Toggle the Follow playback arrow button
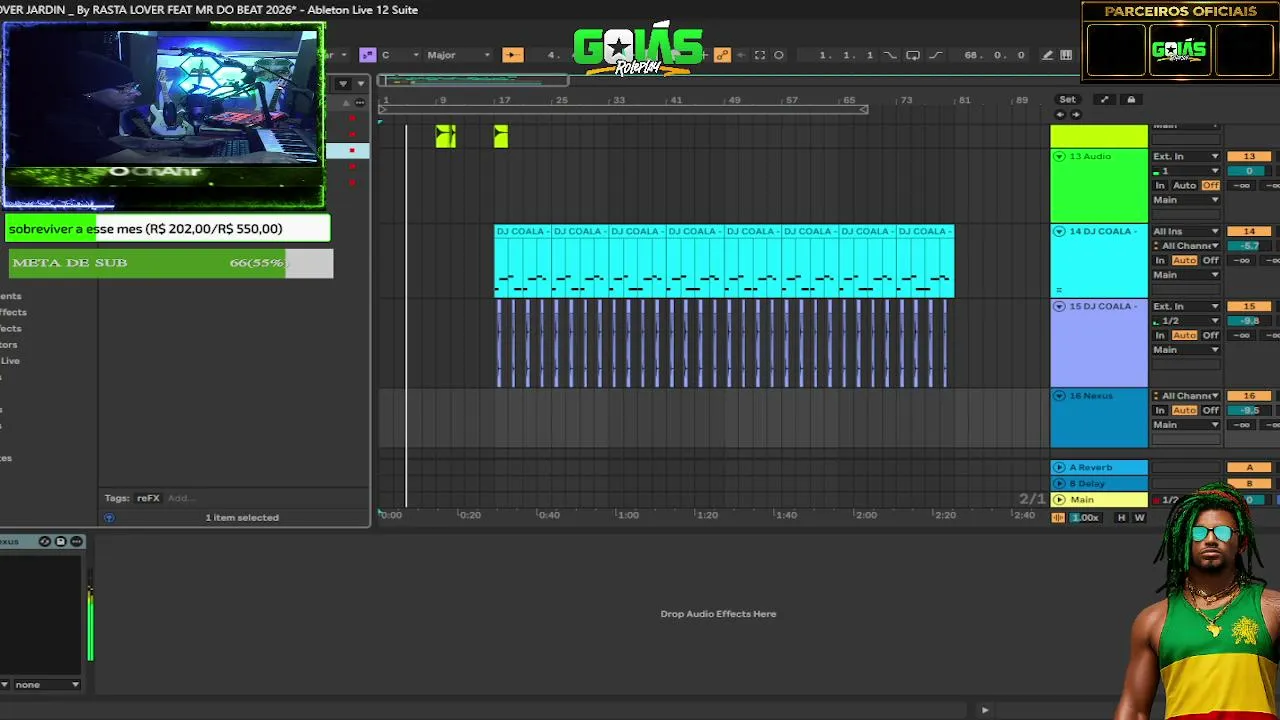The height and width of the screenshot is (720, 1280). pos(512,55)
